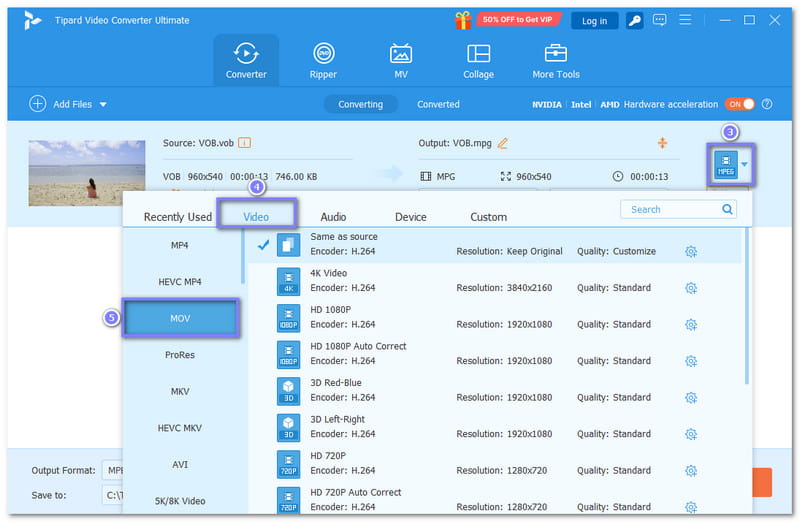Choose the Same as source preset
The width and height of the screenshot is (800, 522).
(x=495, y=245)
